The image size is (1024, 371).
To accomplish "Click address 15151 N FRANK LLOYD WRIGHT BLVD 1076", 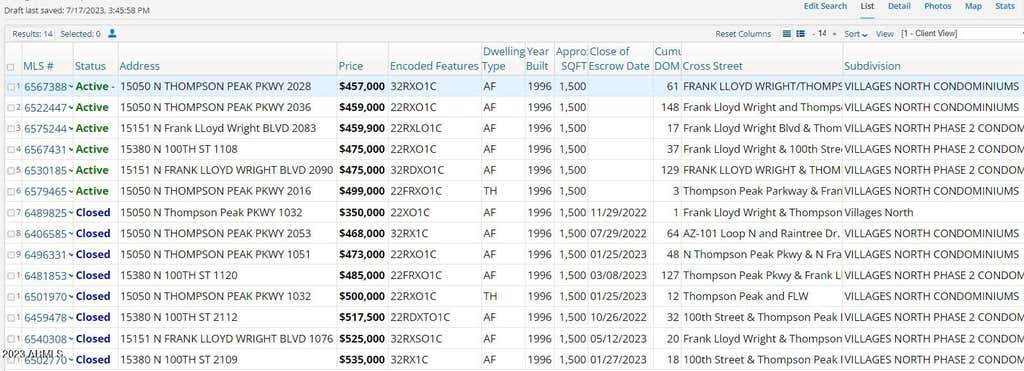I will (x=227, y=339).
